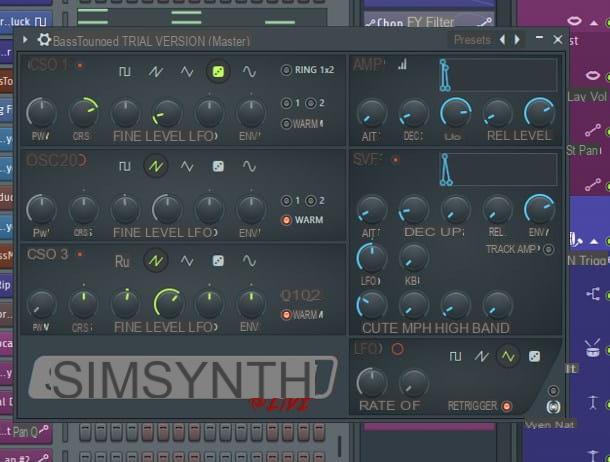Select triangle LFO waveform

point(508,356)
